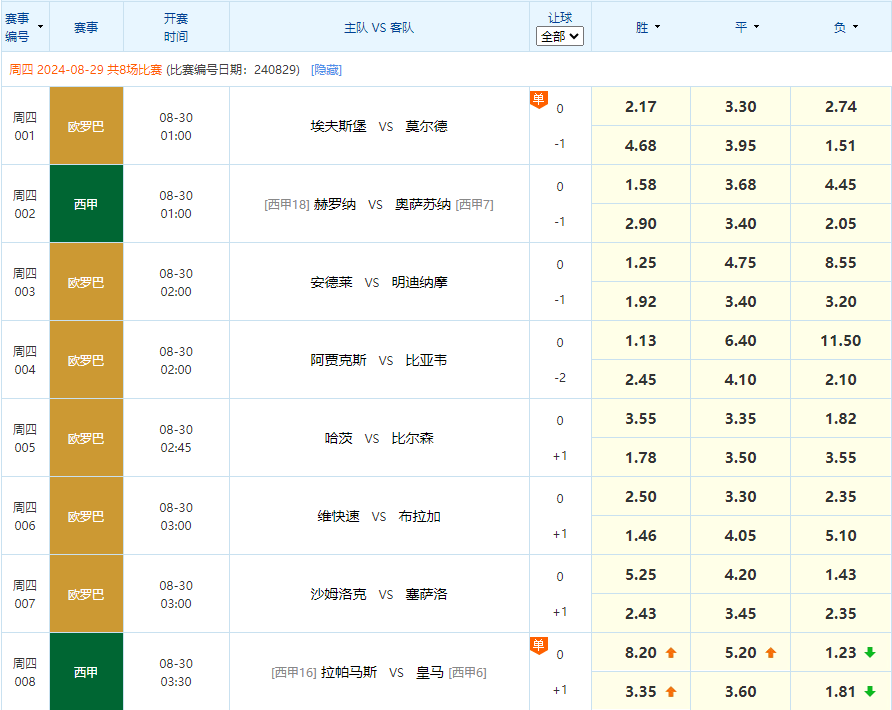Screen dimensions: 892x710
Task: Select win odds 2.17 for 埃夫斯堡 vs 莫尔德
Action: [x=641, y=106]
